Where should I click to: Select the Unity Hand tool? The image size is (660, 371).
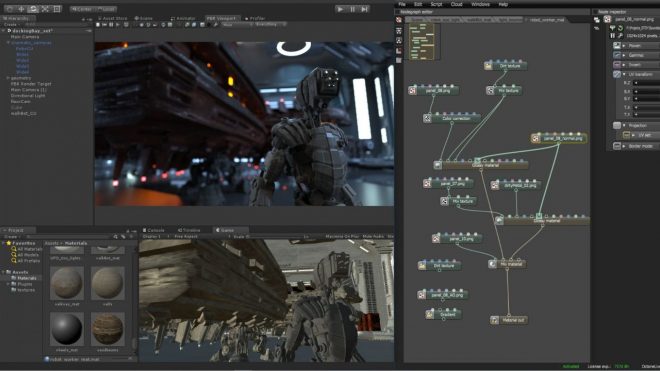point(9,8)
